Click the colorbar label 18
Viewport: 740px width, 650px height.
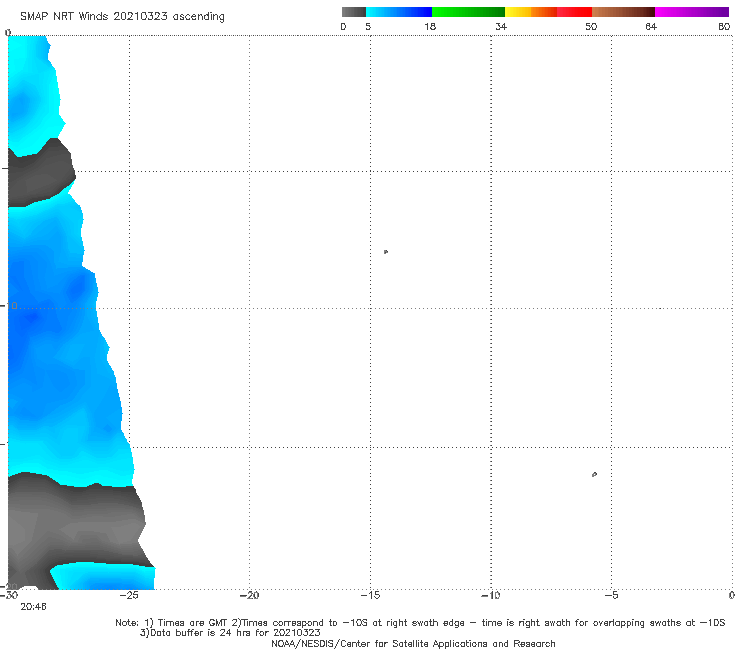click(430, 27)
